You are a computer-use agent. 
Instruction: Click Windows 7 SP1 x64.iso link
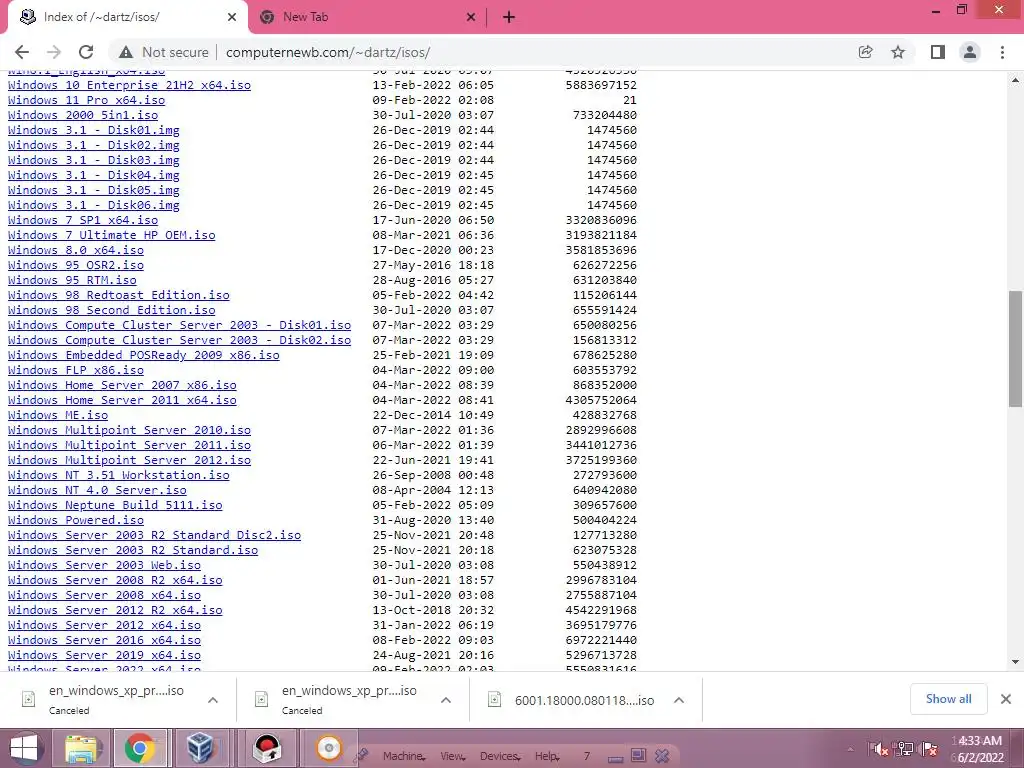coord(83,220)
